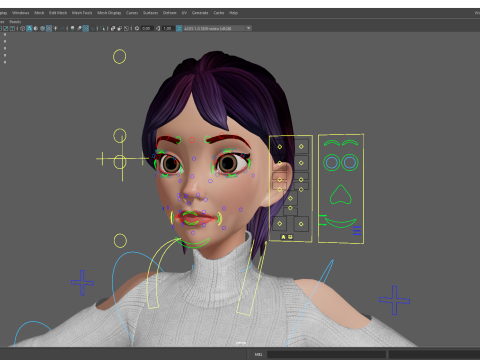Viewport: 480px width, 360px height.
Task: Select the blue cross control at right shoulder
Action: coord(394,300)
